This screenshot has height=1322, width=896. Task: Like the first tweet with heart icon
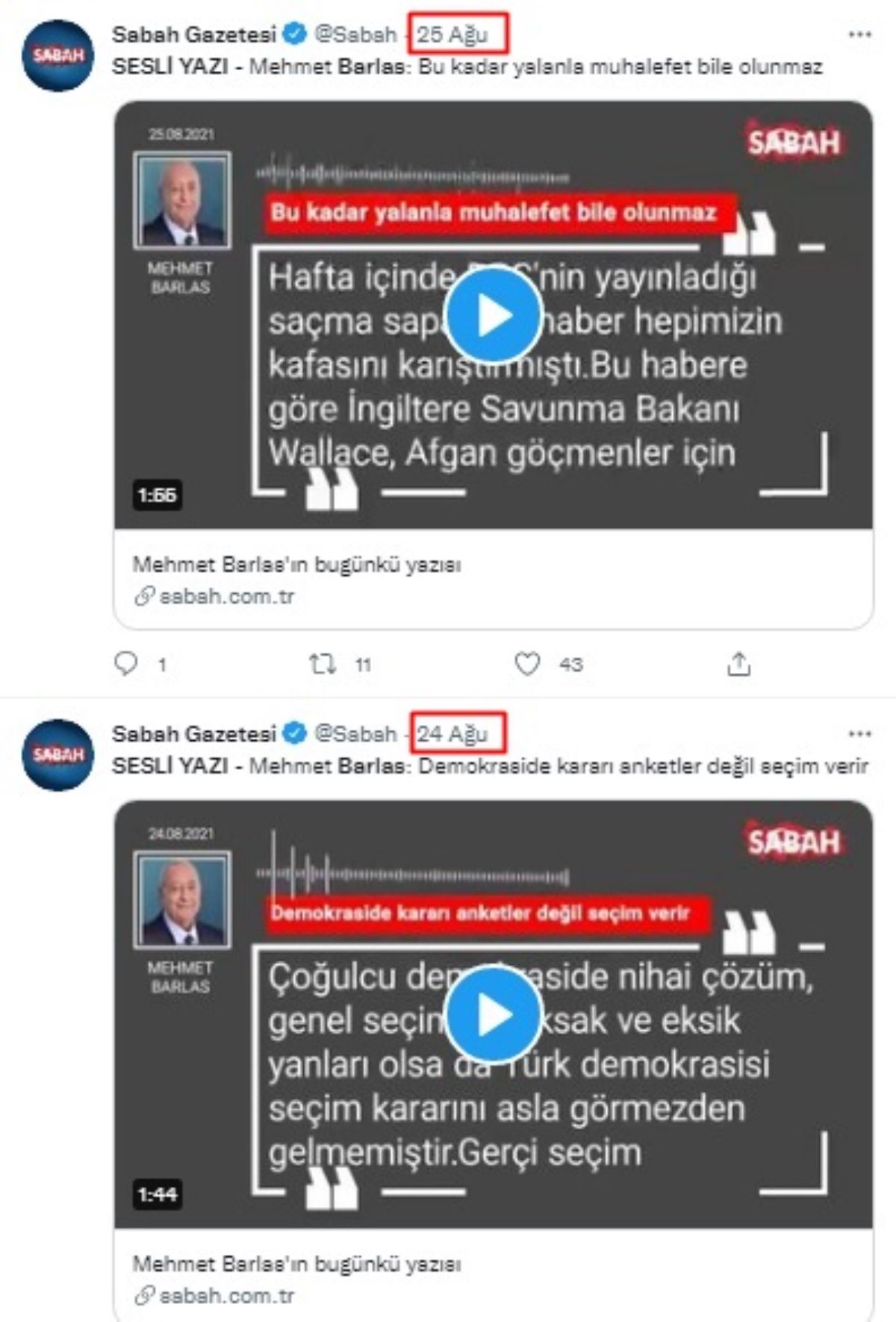(x=527, y=663)
